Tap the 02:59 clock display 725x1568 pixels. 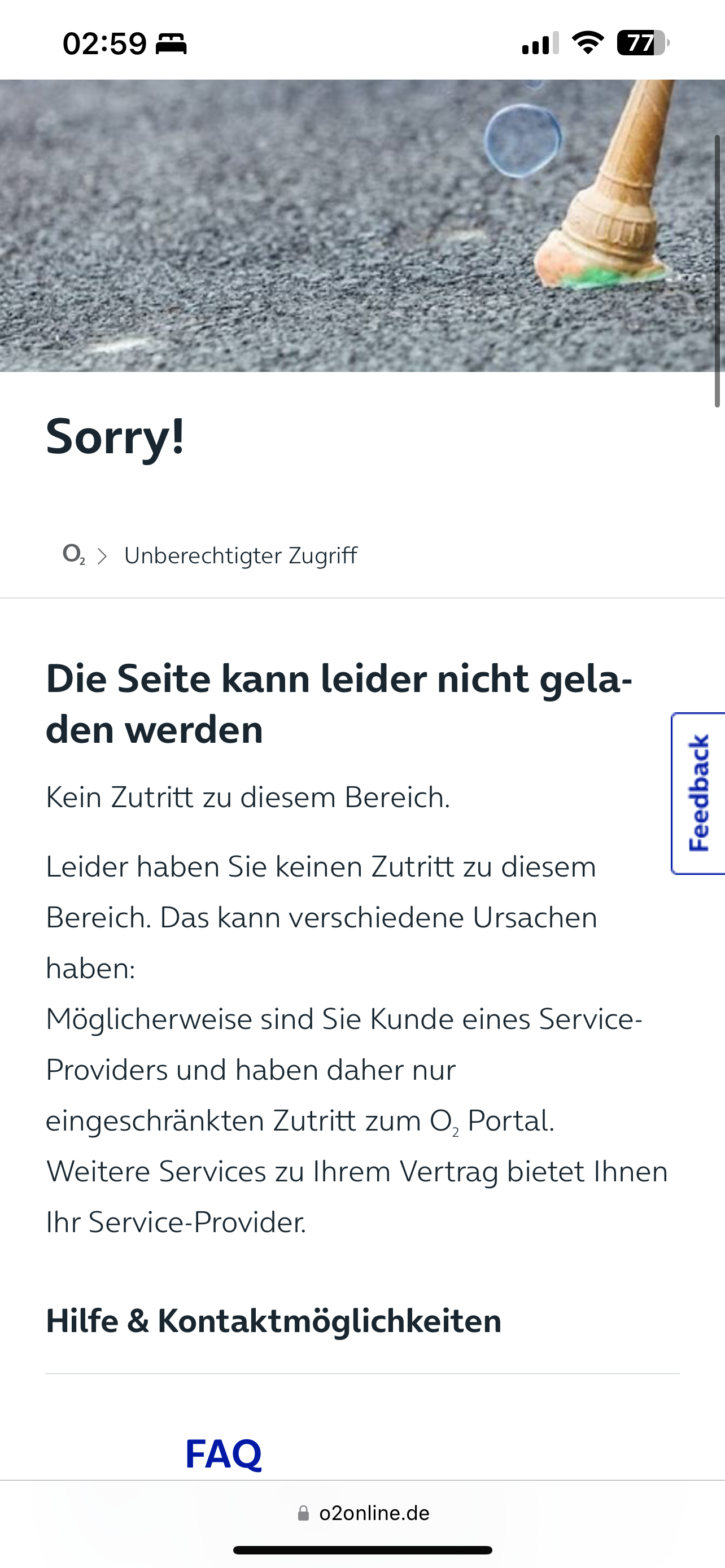[104, 44]
